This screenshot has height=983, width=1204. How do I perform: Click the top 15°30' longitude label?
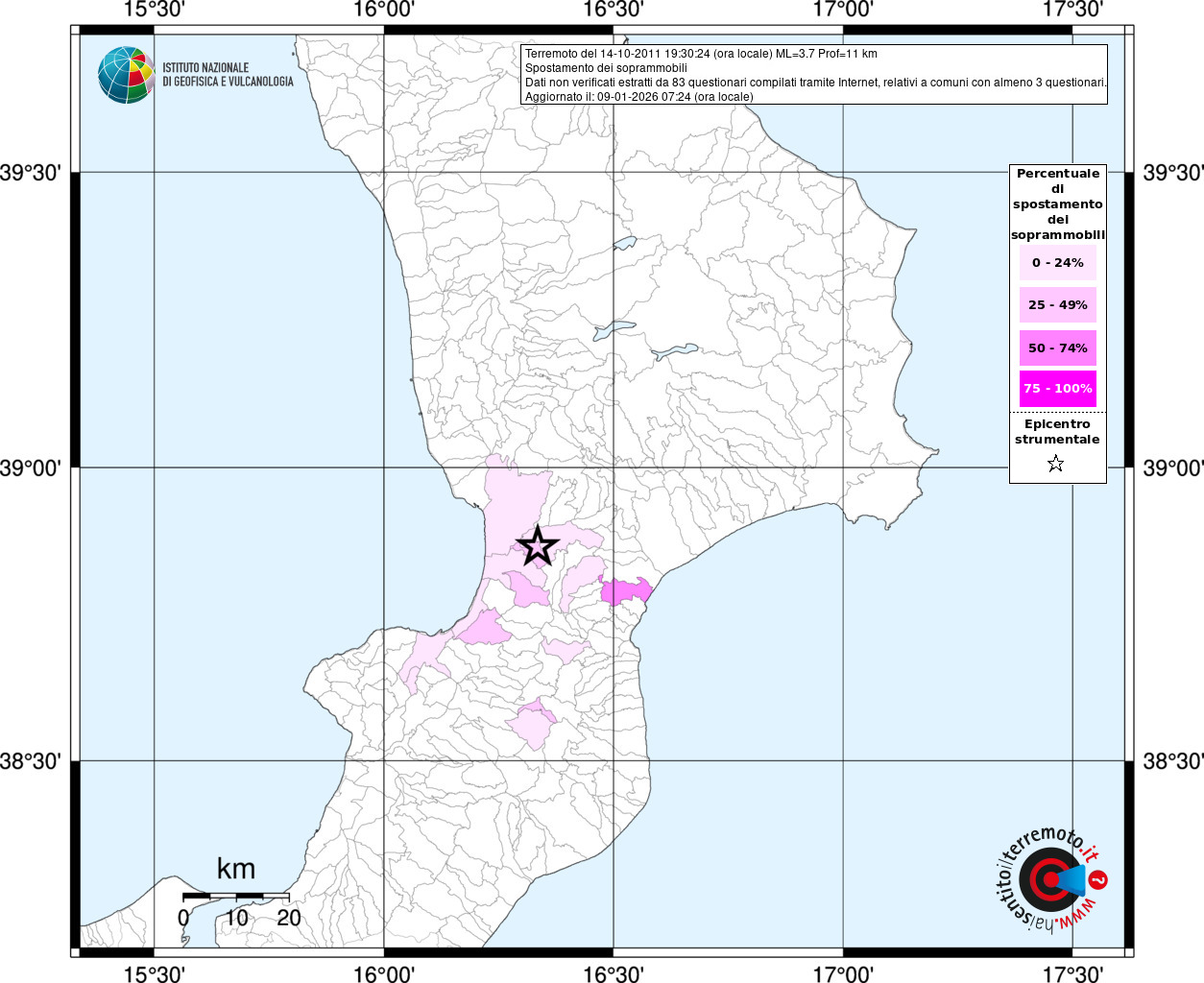(x=154, y=10)
